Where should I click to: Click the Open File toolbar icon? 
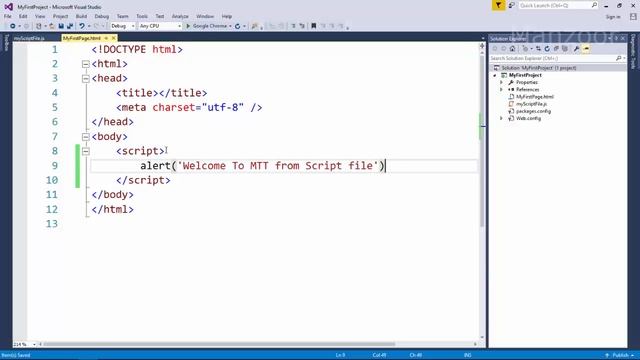tap(52, 26)
